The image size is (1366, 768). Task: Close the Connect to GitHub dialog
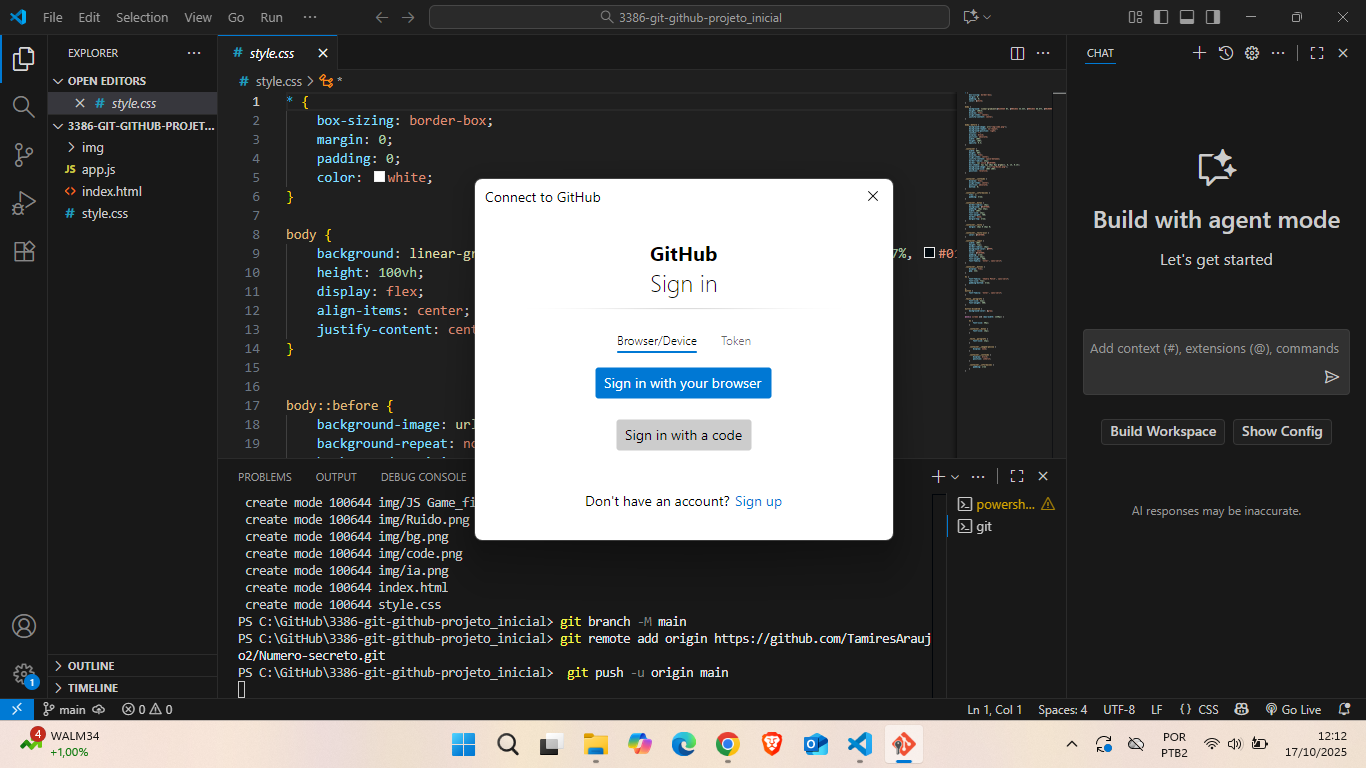(x=873, y=196)
